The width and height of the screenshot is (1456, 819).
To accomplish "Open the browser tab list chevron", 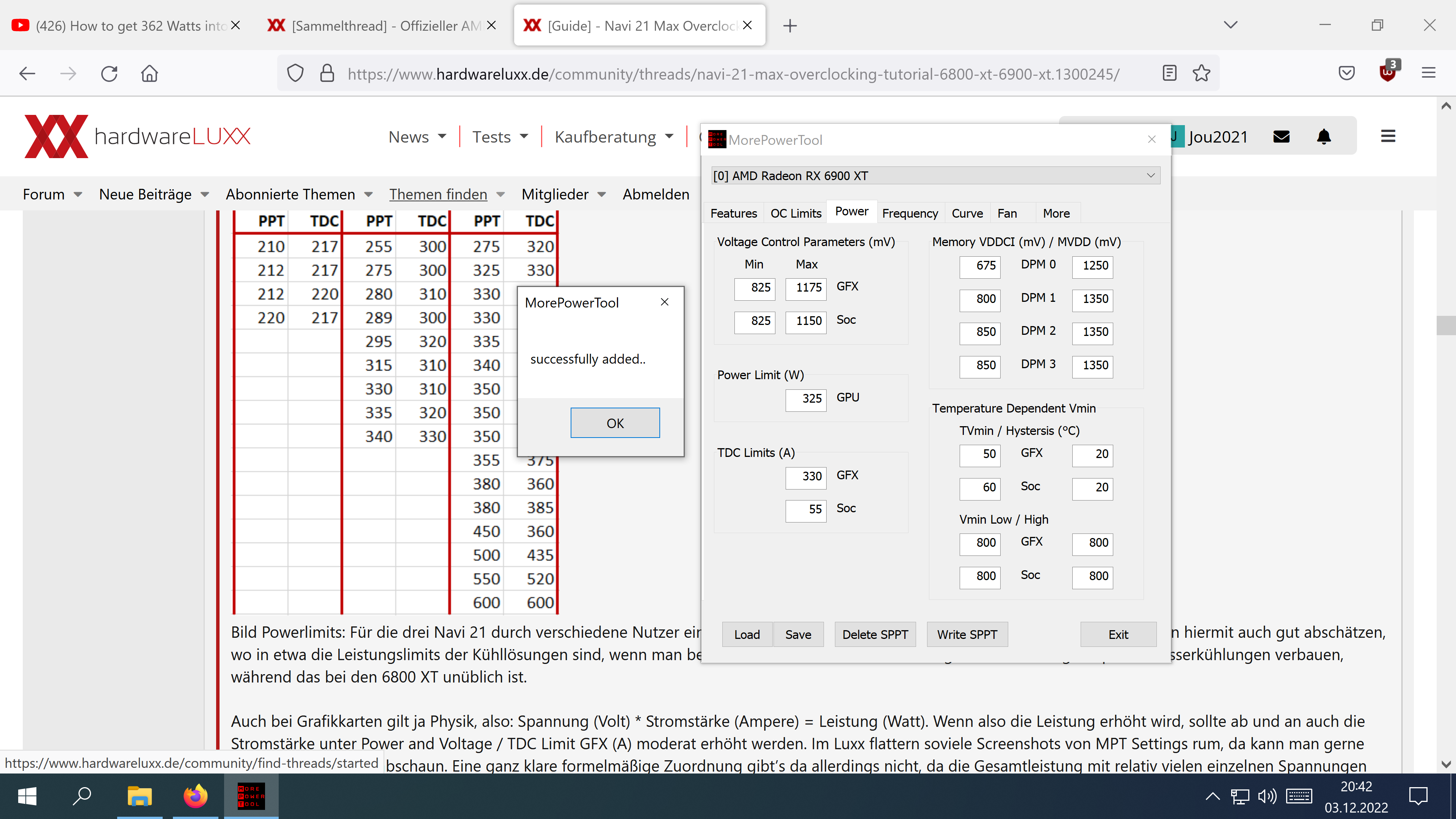I will tap(1230, 25).
